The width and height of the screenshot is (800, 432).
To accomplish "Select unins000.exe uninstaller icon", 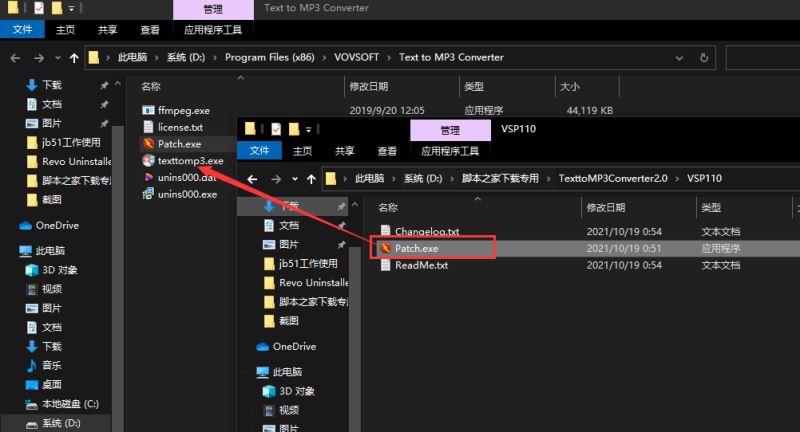I will 148,194.
